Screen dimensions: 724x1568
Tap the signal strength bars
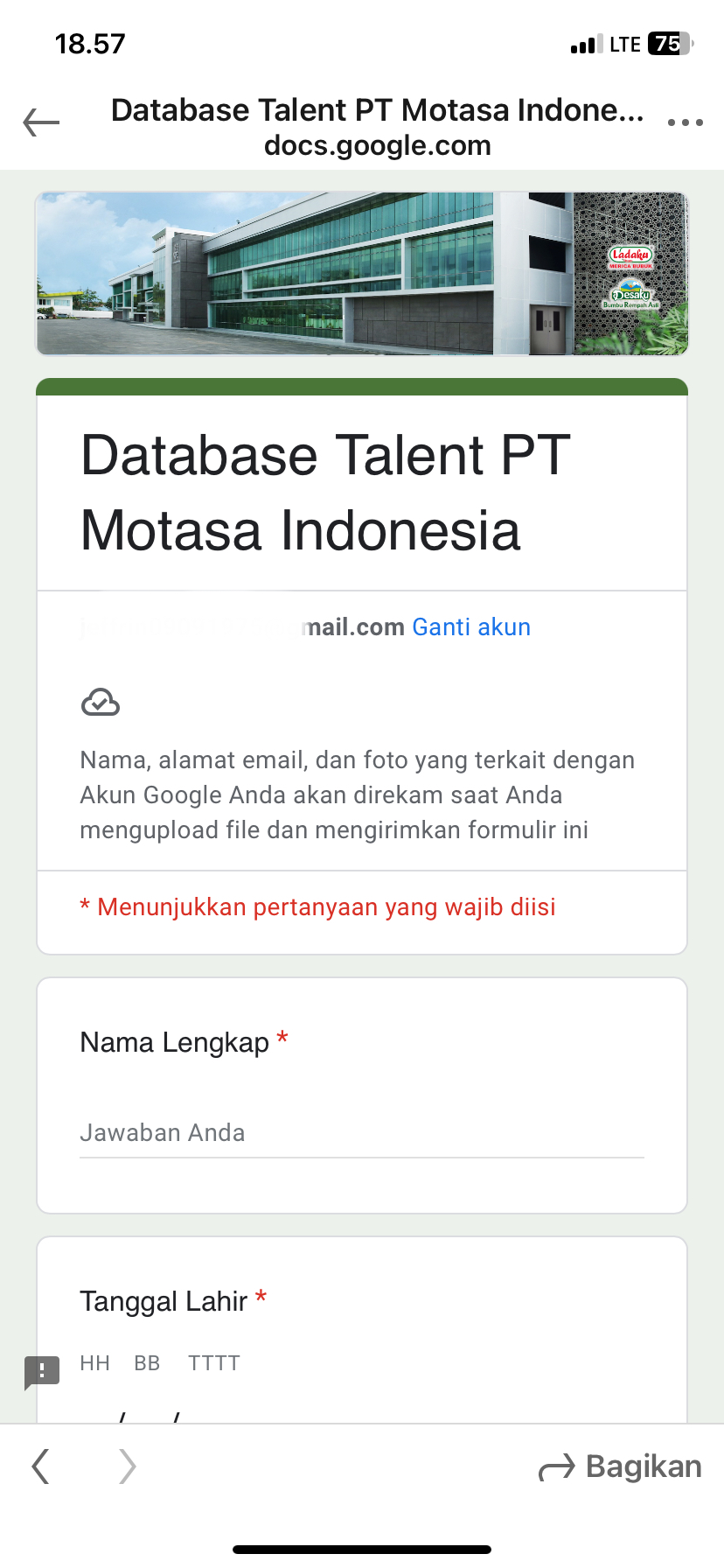click(x=586, y=44)
